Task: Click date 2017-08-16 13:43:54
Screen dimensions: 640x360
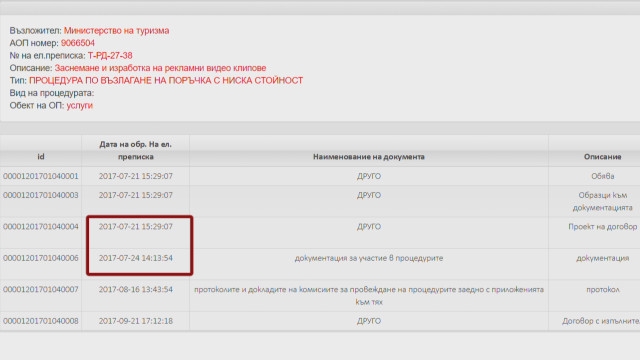Action: [136, 289]
